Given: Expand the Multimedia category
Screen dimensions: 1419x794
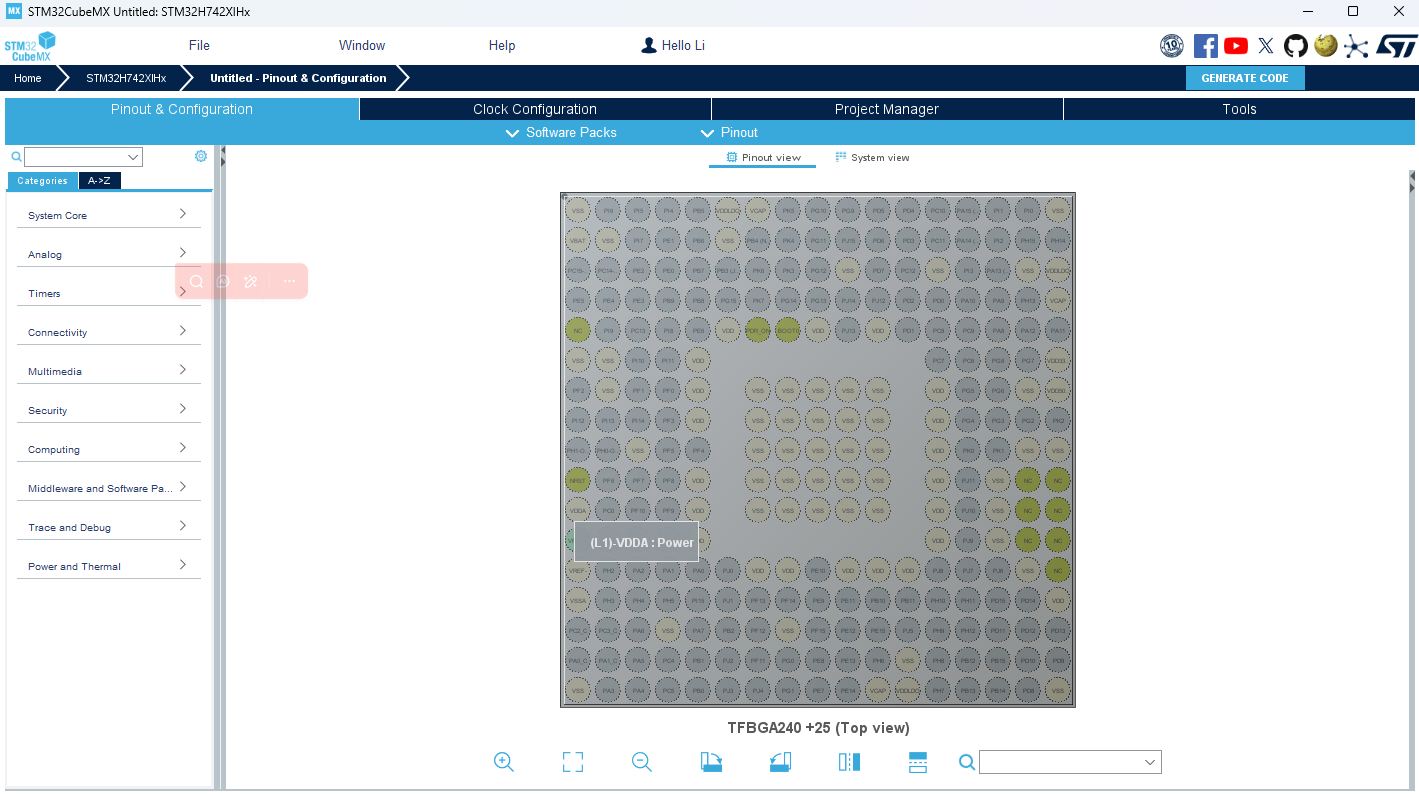Looking at the screenshot, I should (x=108, y=371).
